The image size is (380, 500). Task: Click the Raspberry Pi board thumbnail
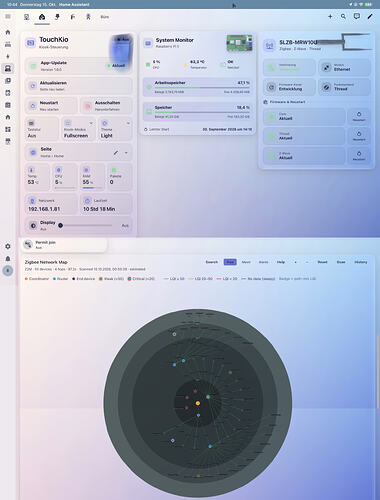click(x=239, y=43)
